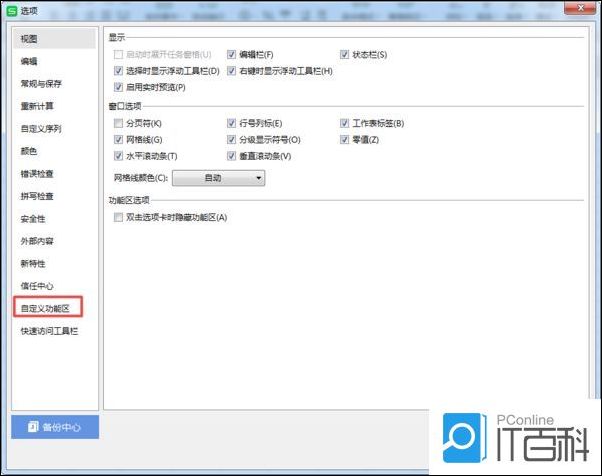602x476 pixels.
Task: Toggle the 分级显示符号(O) checkbox
Action: 232,140
